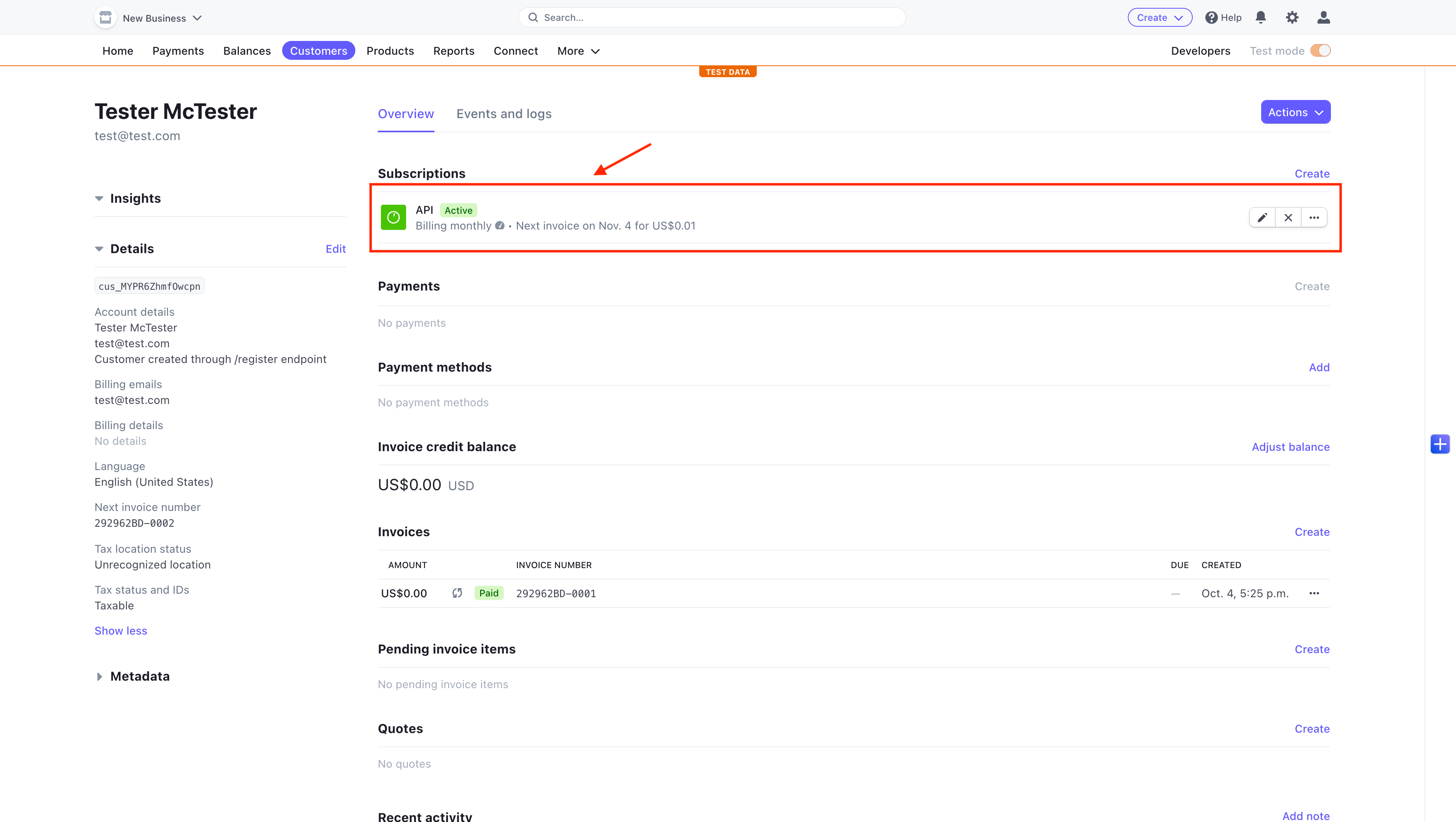Click the Show less link

(x=120, y=630)
